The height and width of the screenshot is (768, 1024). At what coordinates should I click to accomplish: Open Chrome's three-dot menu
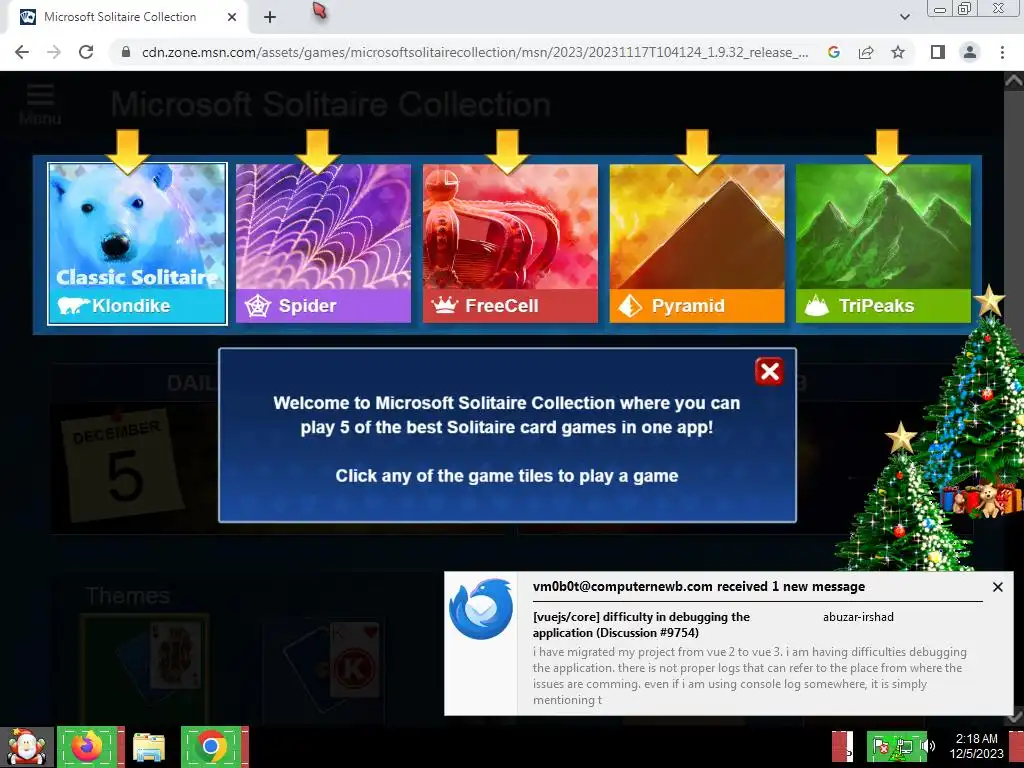tap(1002, 52)
